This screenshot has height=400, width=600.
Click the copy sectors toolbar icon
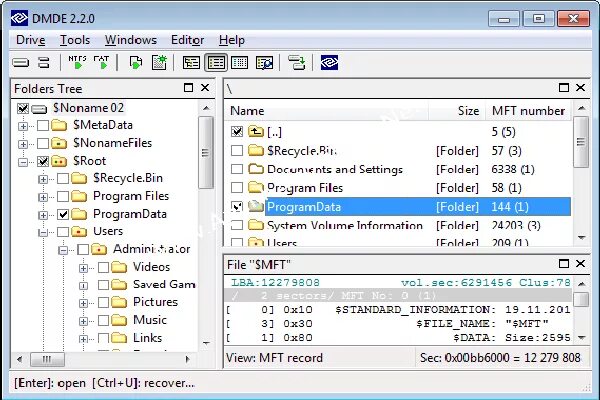click(x=297, y=62)
